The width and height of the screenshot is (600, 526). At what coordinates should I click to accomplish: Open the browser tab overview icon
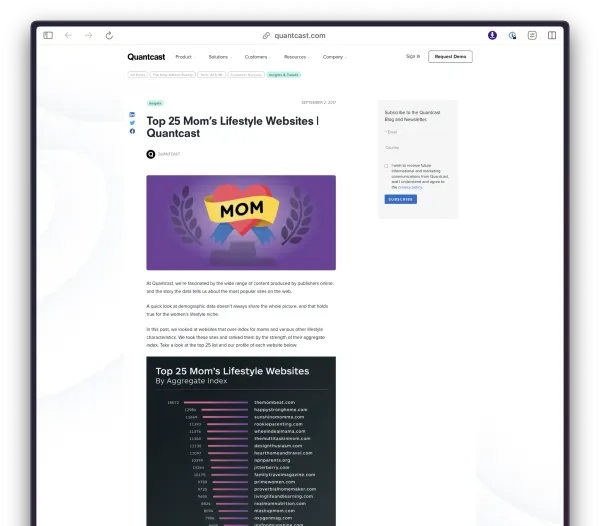(x=532, y=36)
